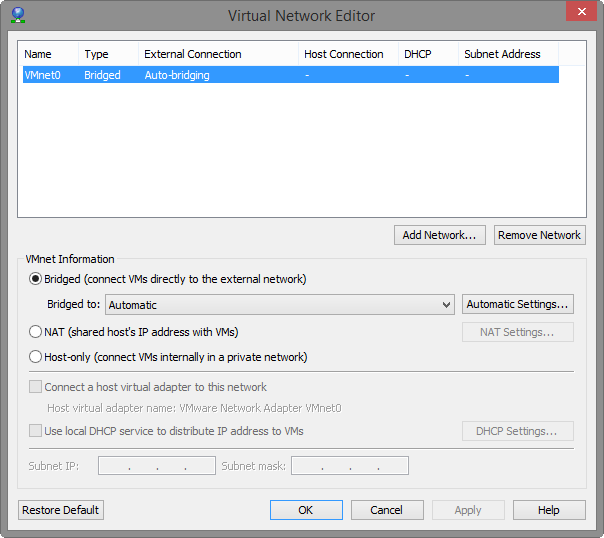
Task: Sort by the Name column header
Action: 49,54
